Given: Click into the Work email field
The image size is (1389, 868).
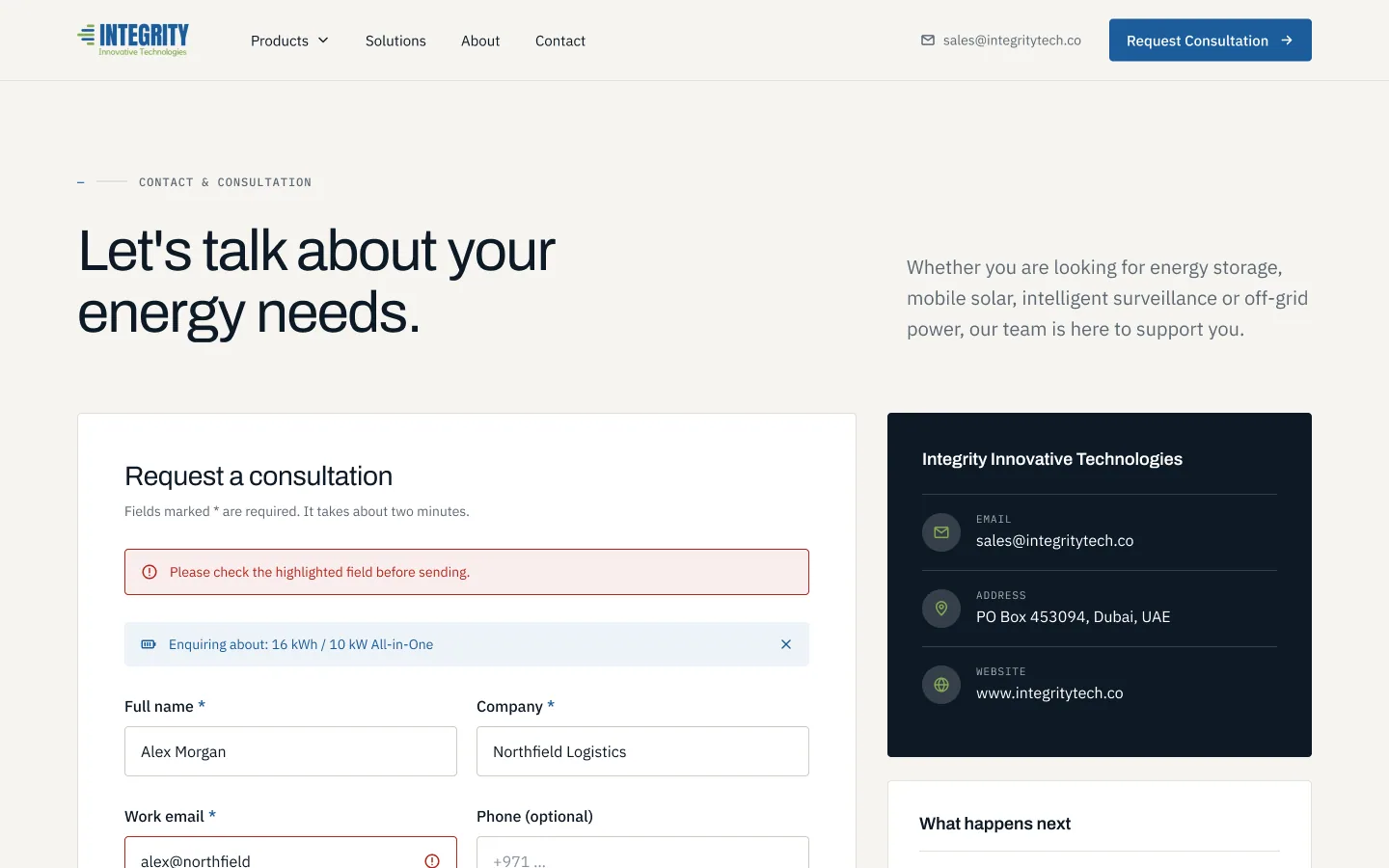Looking at the screenshot, I should point(290,853).
